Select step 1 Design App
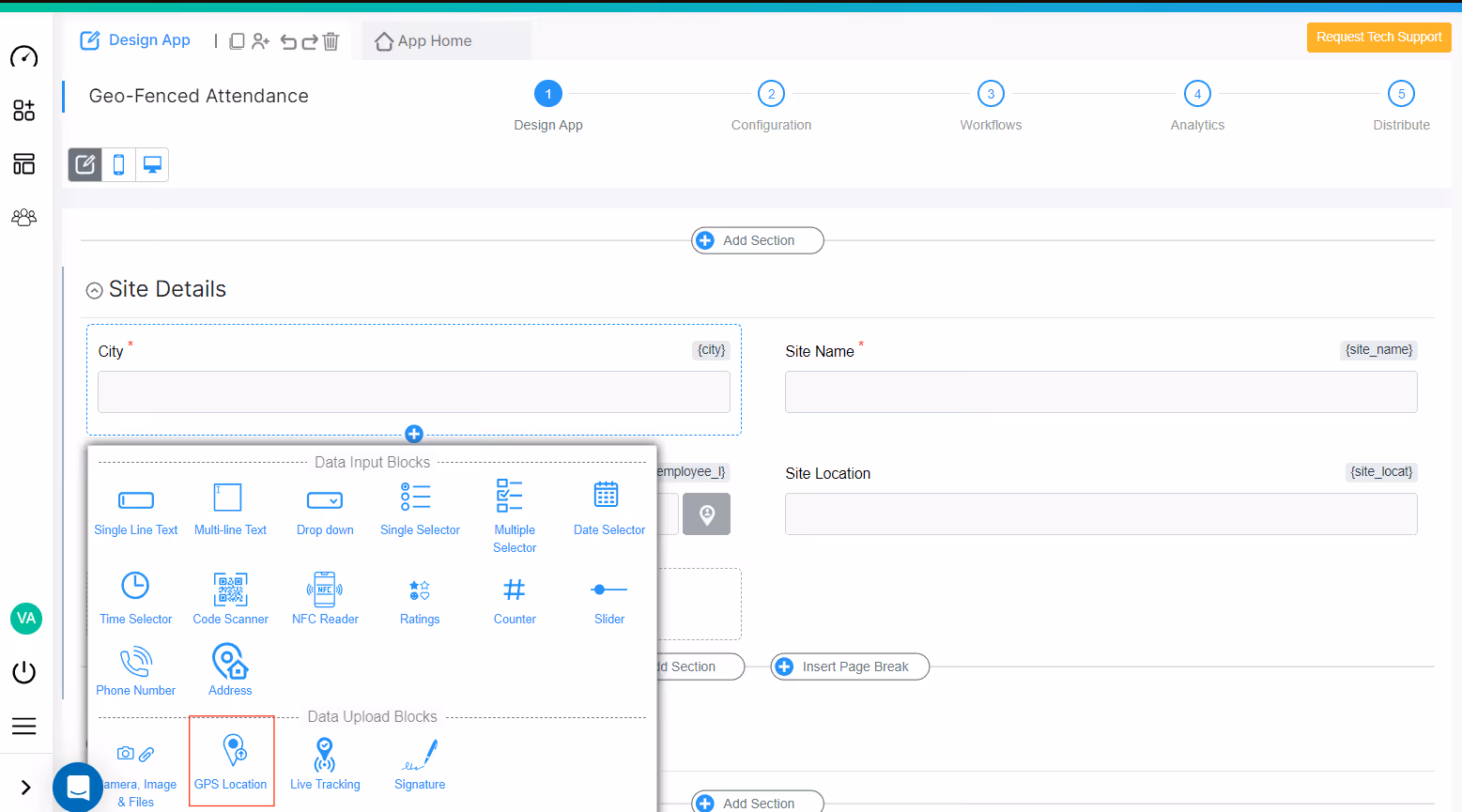The height and width of the screenshot is (812, 1462). [x=548, y=94]
